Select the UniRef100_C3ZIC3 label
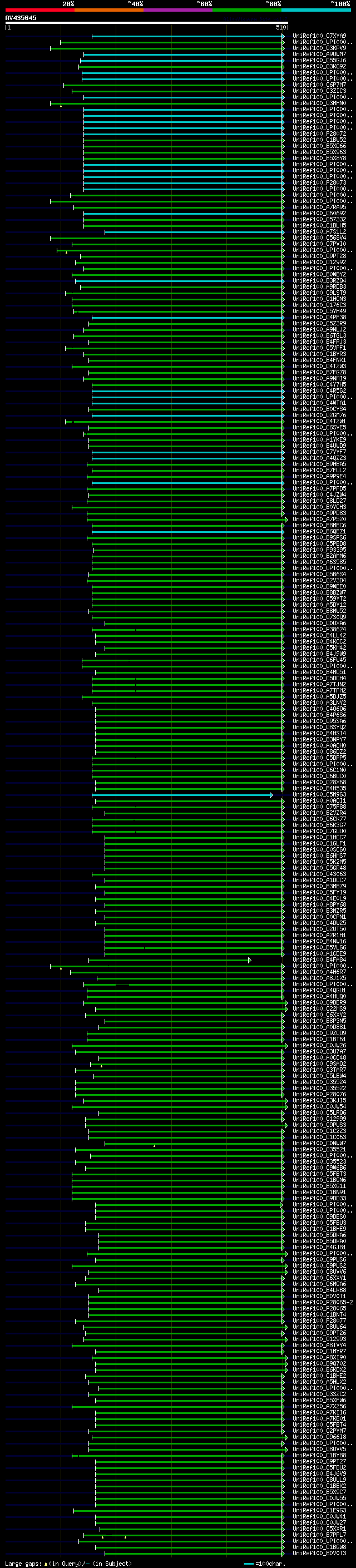 coord(319,91)
